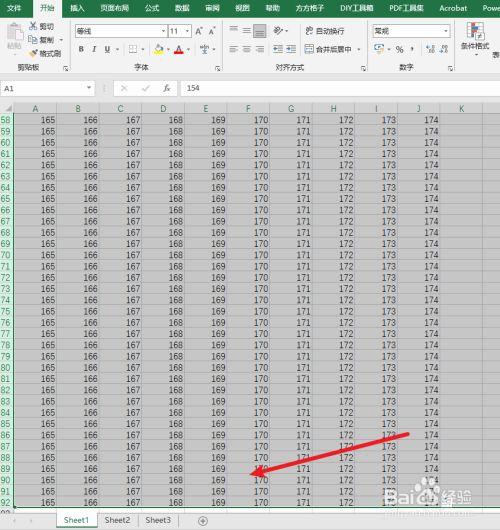Open the font size dropdown
Image resolution: width=500 pixels, height=530 pixels.
tap(187, 31)
